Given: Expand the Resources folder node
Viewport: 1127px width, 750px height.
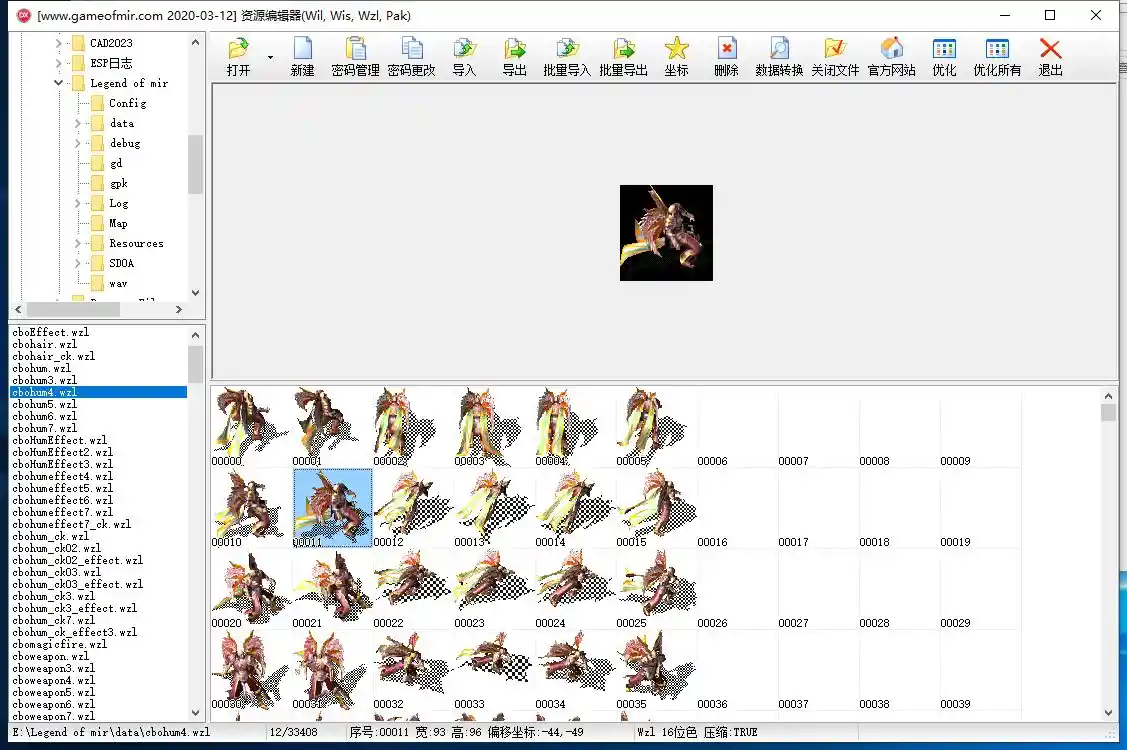Looking at the screenshot, I should click(78, 244).
